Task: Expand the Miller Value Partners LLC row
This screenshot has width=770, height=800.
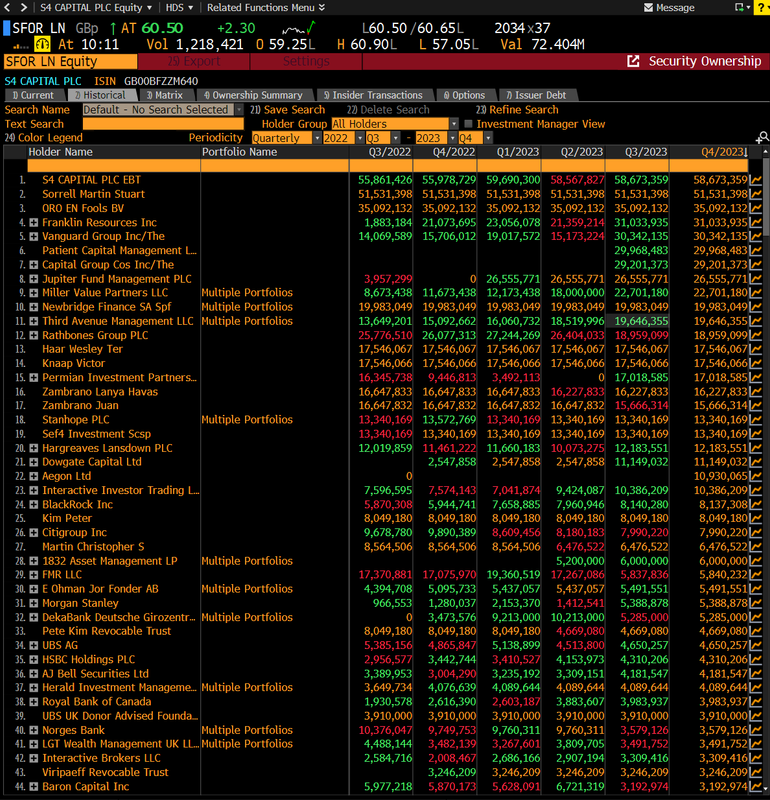Action: click(34, 293)
